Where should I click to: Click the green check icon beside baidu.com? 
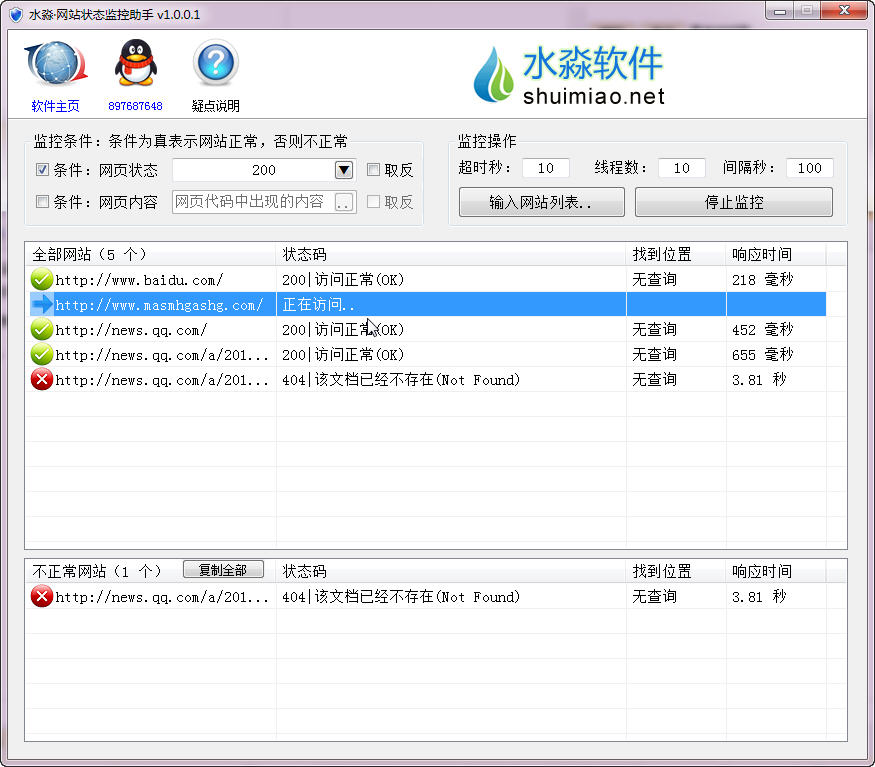(42, 280)
